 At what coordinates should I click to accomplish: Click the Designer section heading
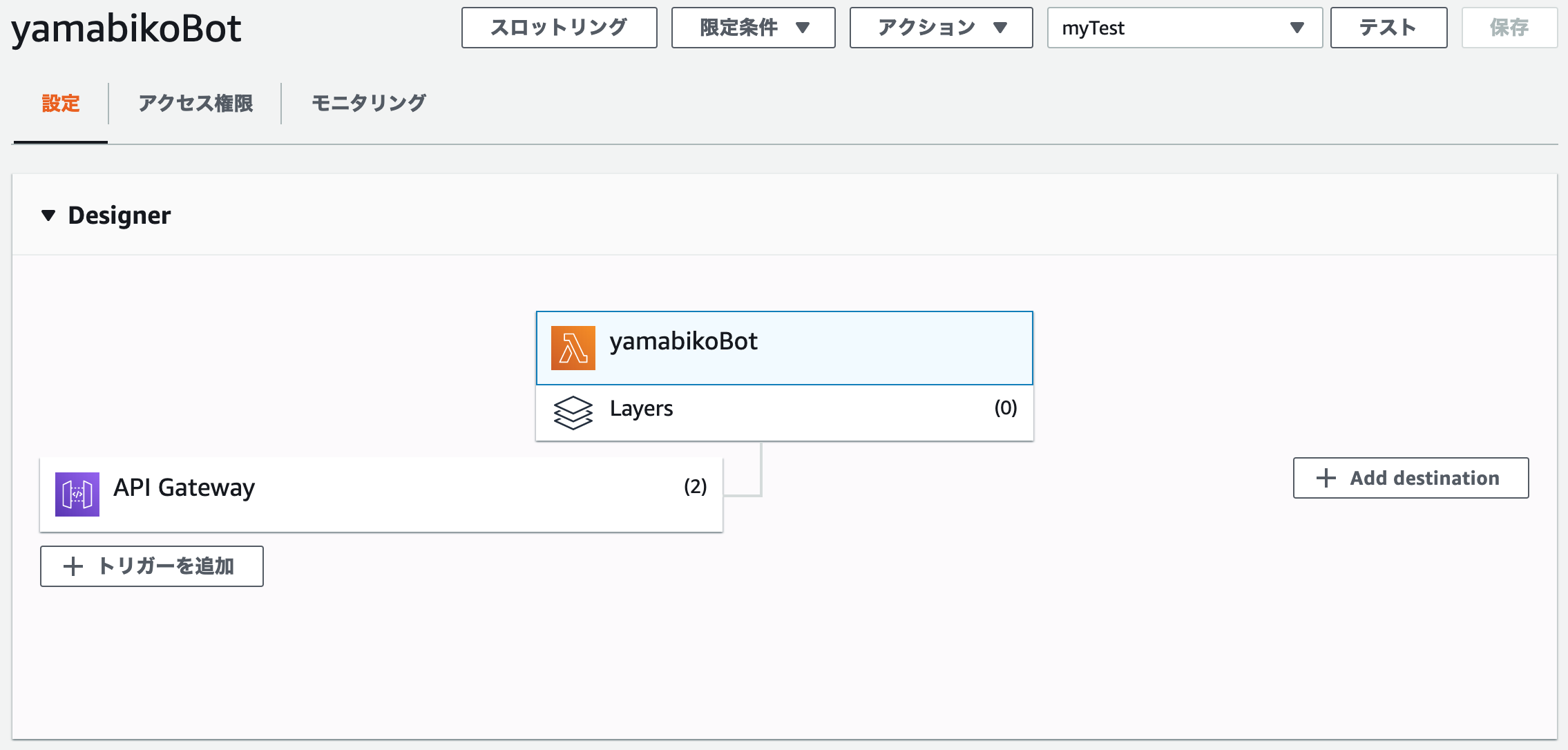(x=119, y=215)
